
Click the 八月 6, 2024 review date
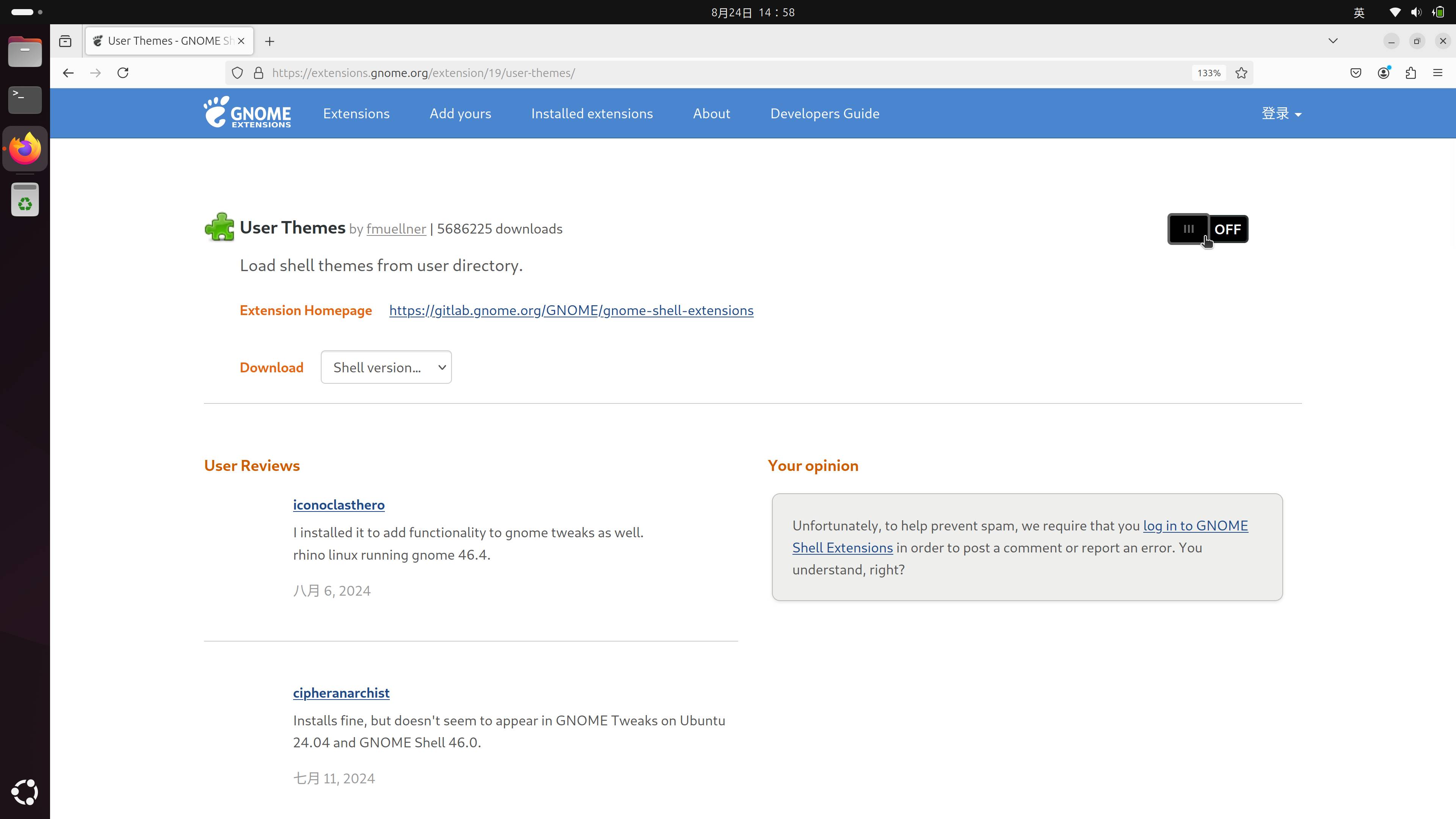pyautogui.click(x=332, y=591)
